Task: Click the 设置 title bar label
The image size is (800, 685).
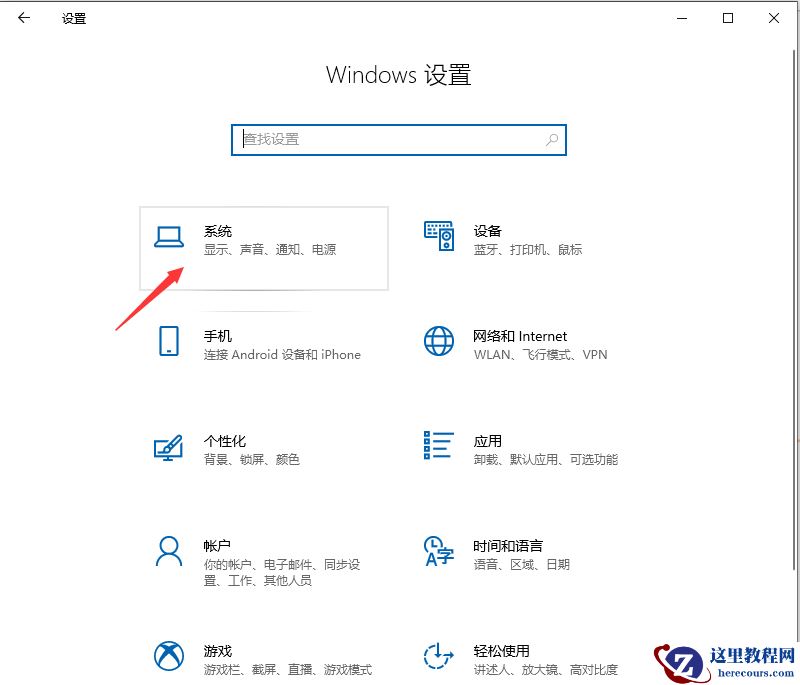Action: pos(73,17)
